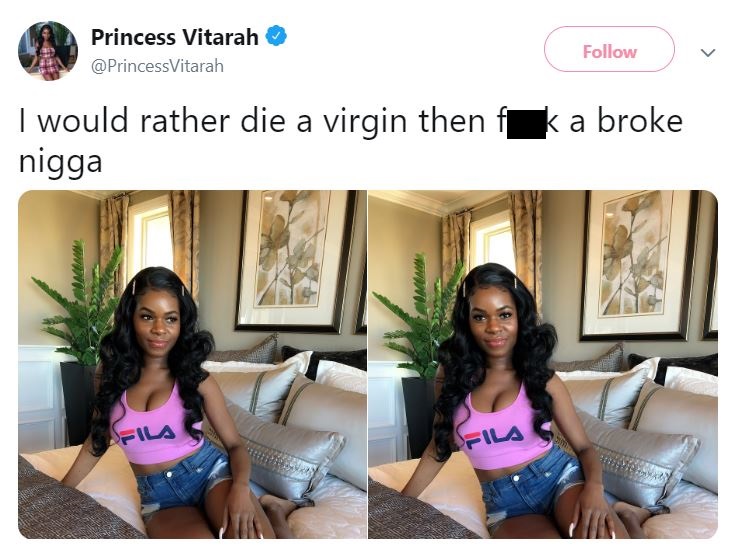Click the blue verified badge
This screenshot has width=733, height=558.
tap(276, 36)
